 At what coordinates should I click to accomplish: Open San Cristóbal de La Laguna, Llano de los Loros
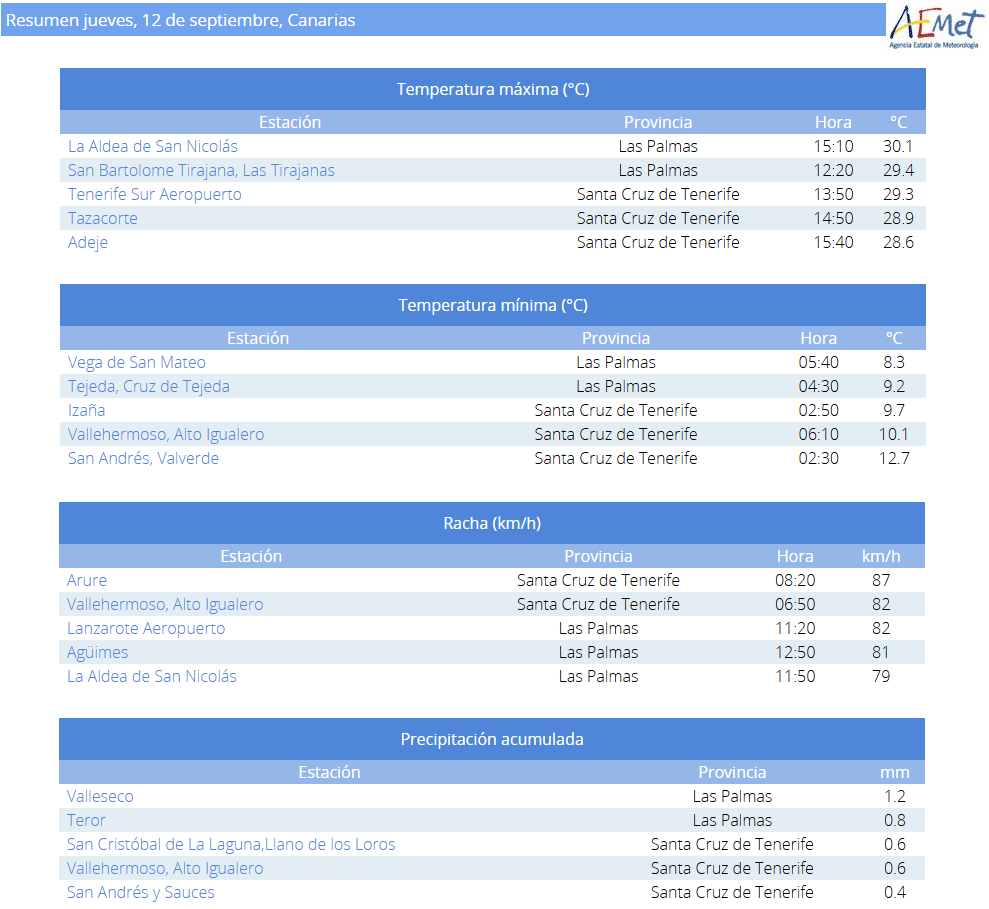coord(231,844)
